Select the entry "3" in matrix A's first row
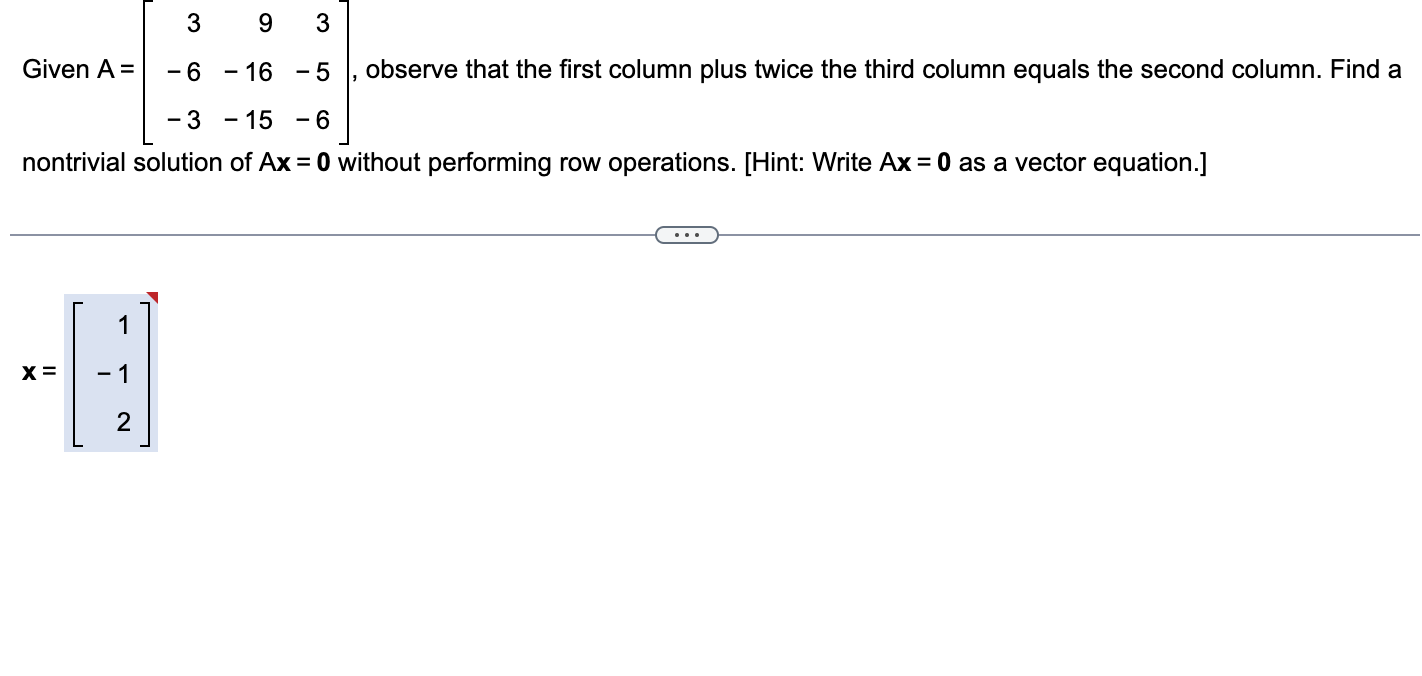Screen dimensions: 1422x676 tap(193, 25)
